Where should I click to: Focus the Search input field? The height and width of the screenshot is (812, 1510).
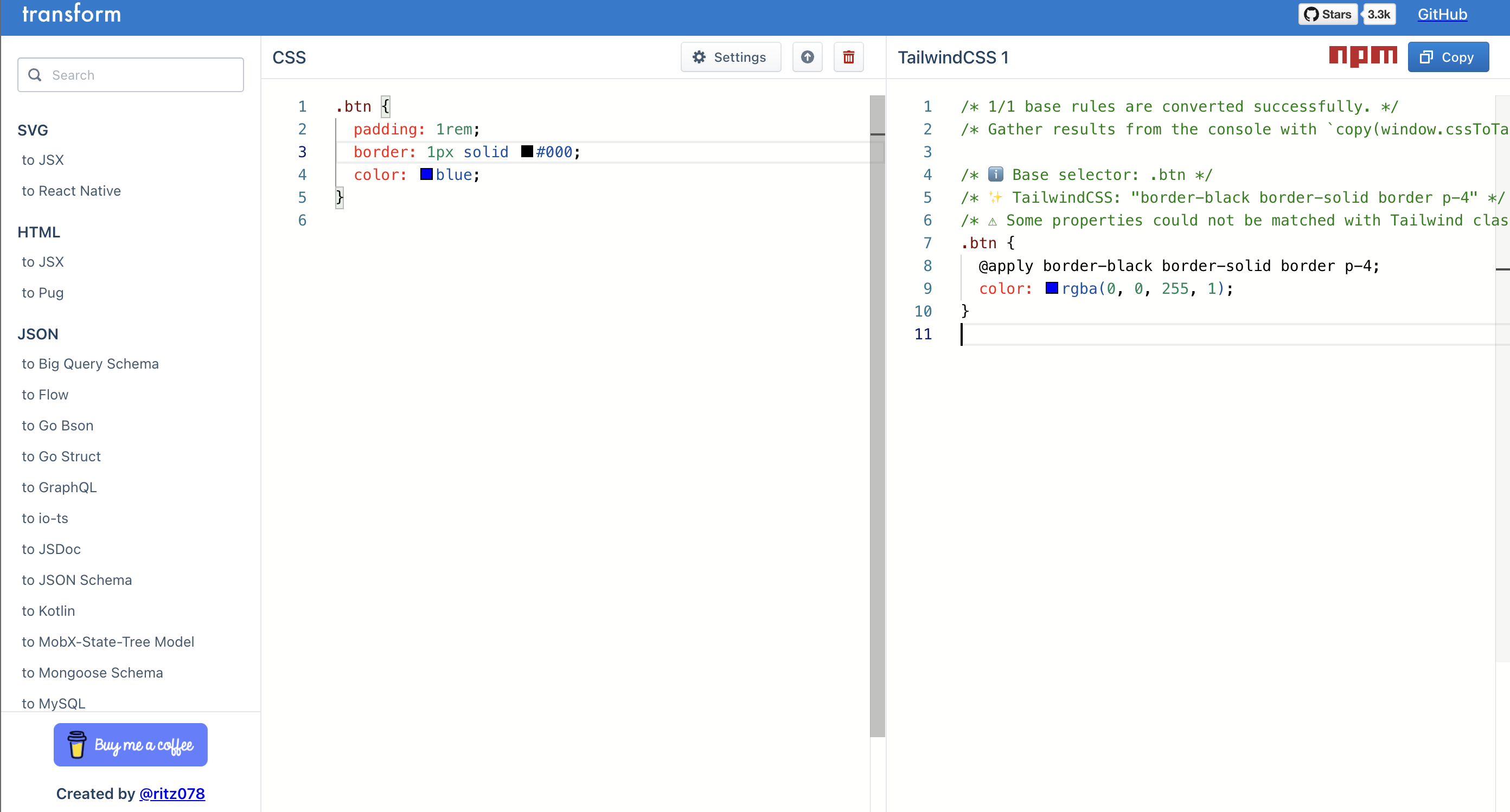click(140, 75)
